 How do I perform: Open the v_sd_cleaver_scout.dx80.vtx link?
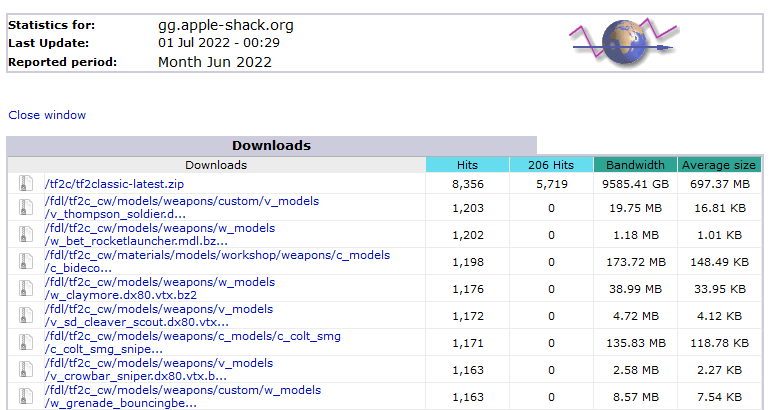pyautogui.click(x=159, y=316)
